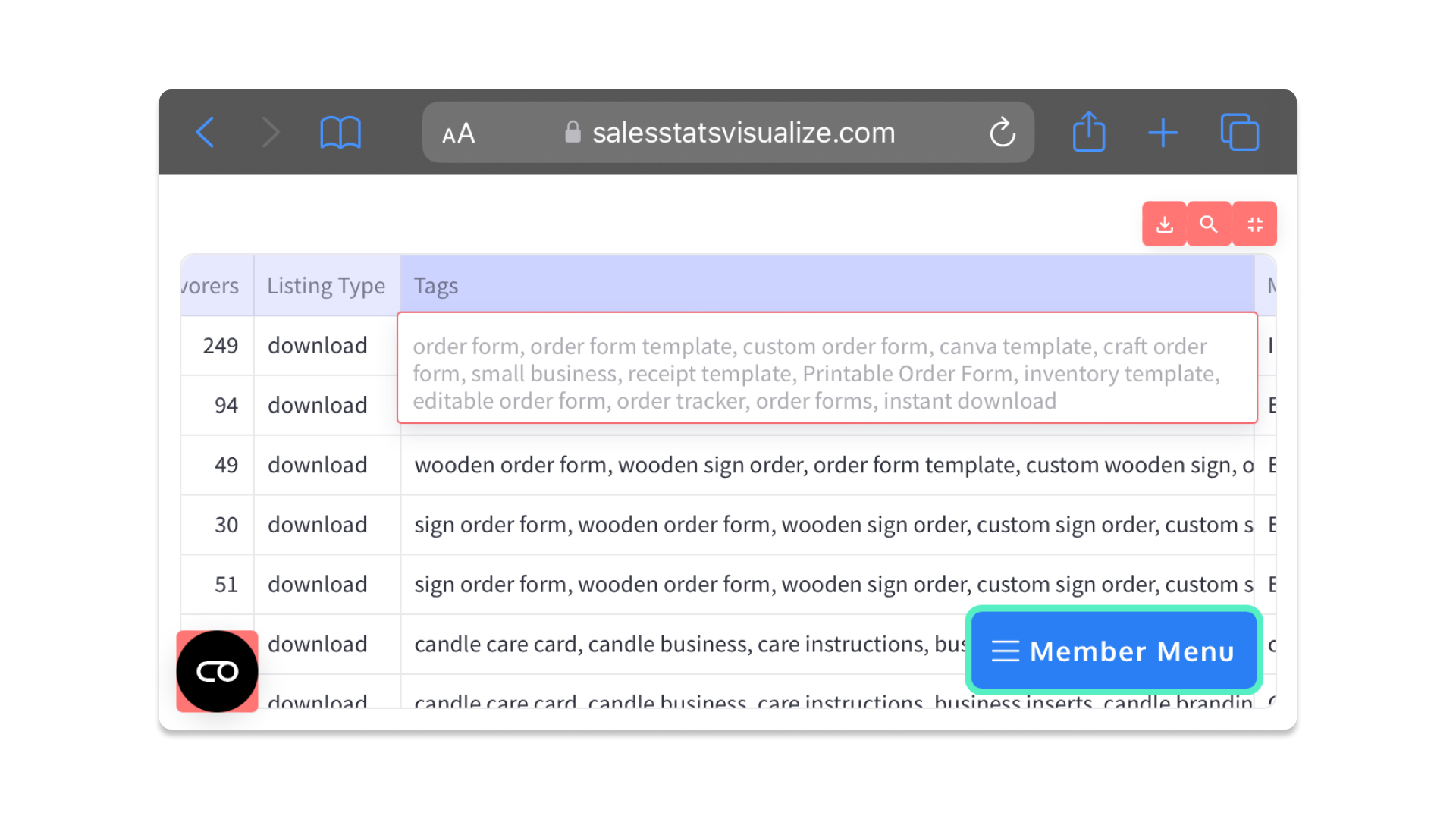This screenshot has height=819, width=1456.
Task: Add a new tab with plus icon
Action: (1163, 133)
